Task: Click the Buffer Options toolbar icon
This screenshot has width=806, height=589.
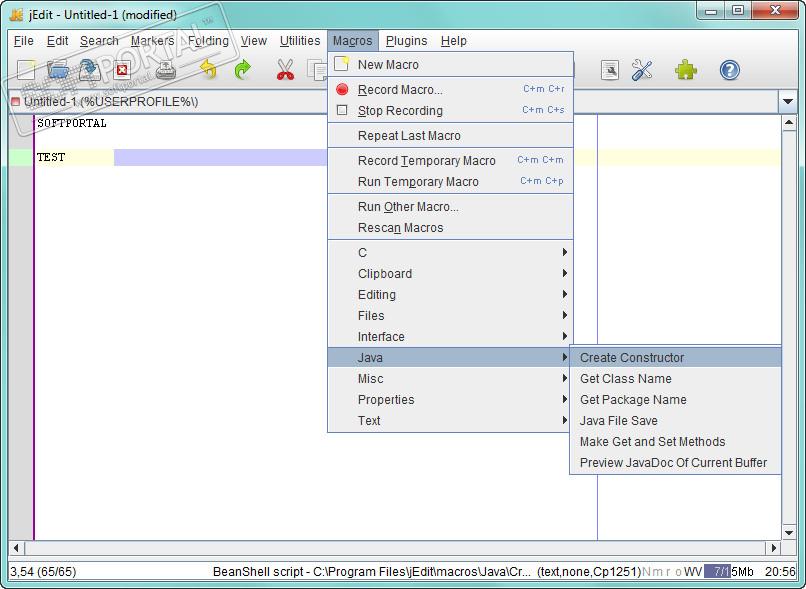Action: click(610, 70)
